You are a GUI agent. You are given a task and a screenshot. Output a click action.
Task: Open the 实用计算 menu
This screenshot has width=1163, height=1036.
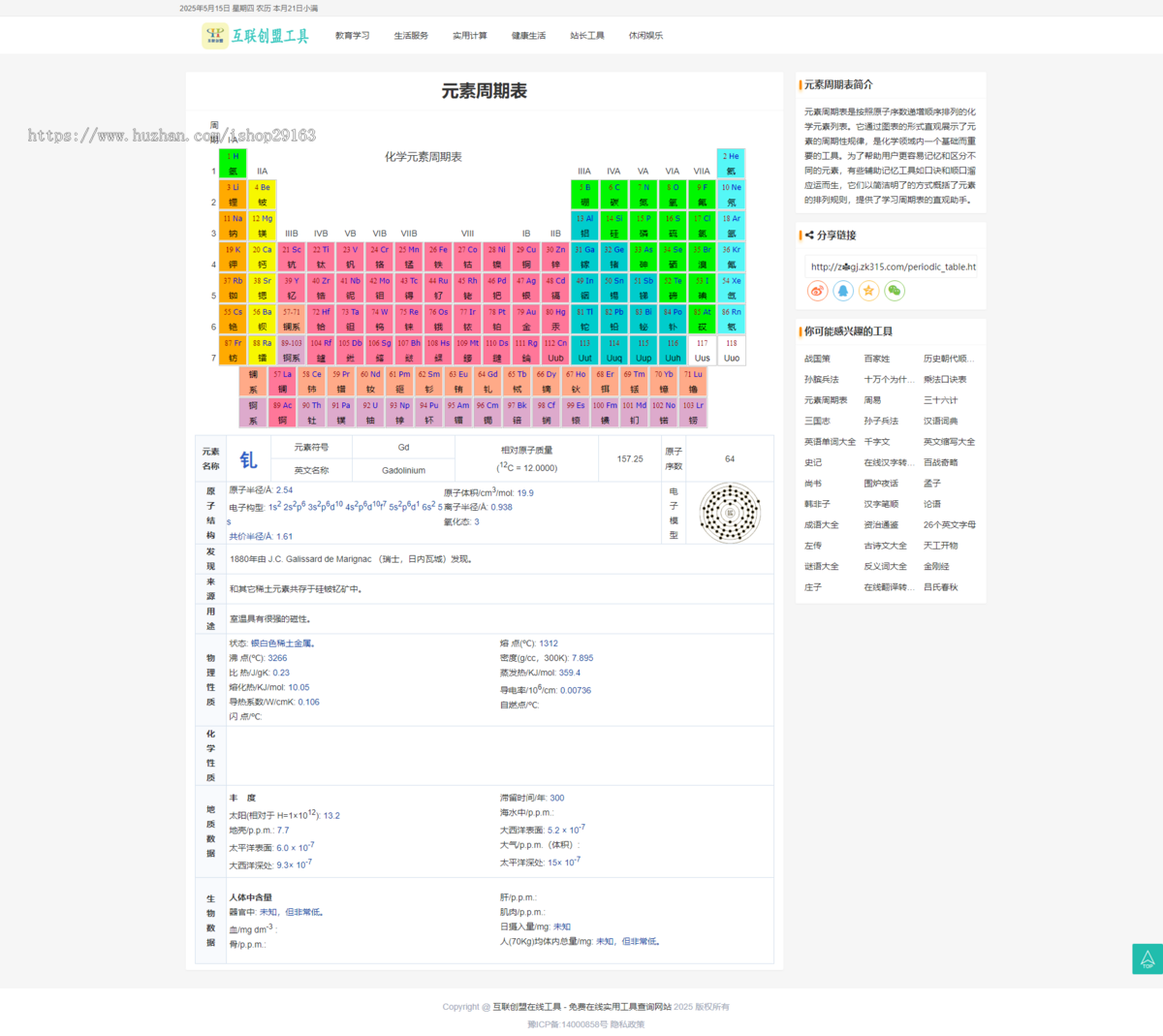pos(470,36)
